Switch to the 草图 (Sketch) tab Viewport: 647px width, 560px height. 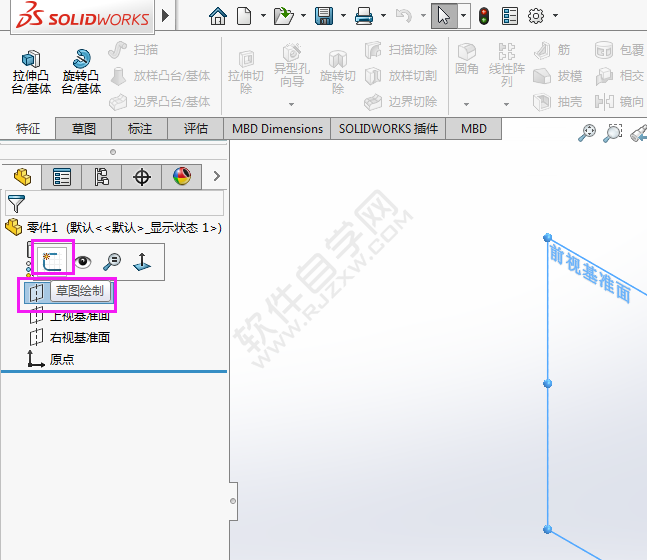click(x=84, y=129)
